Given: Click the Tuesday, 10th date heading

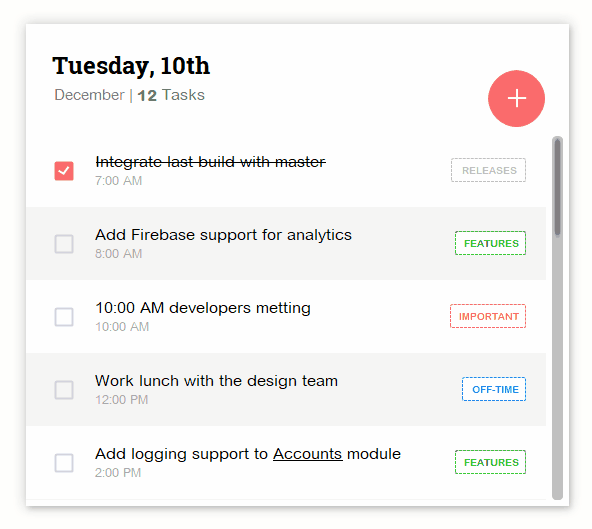Looking at the screenshot, I should point(131,66).
